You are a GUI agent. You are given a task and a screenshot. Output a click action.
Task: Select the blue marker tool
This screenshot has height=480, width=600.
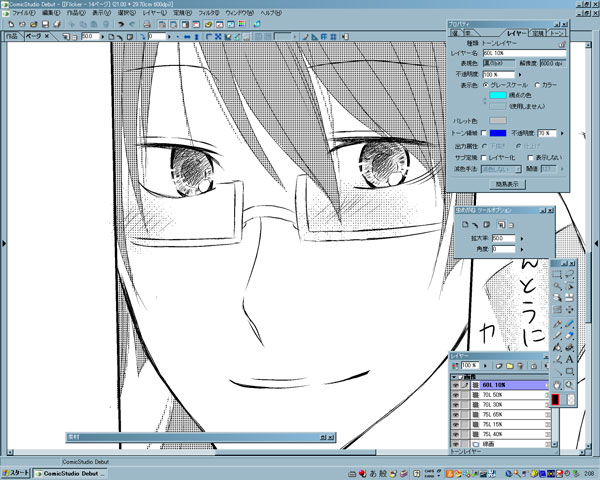click(x=569, y=324)
